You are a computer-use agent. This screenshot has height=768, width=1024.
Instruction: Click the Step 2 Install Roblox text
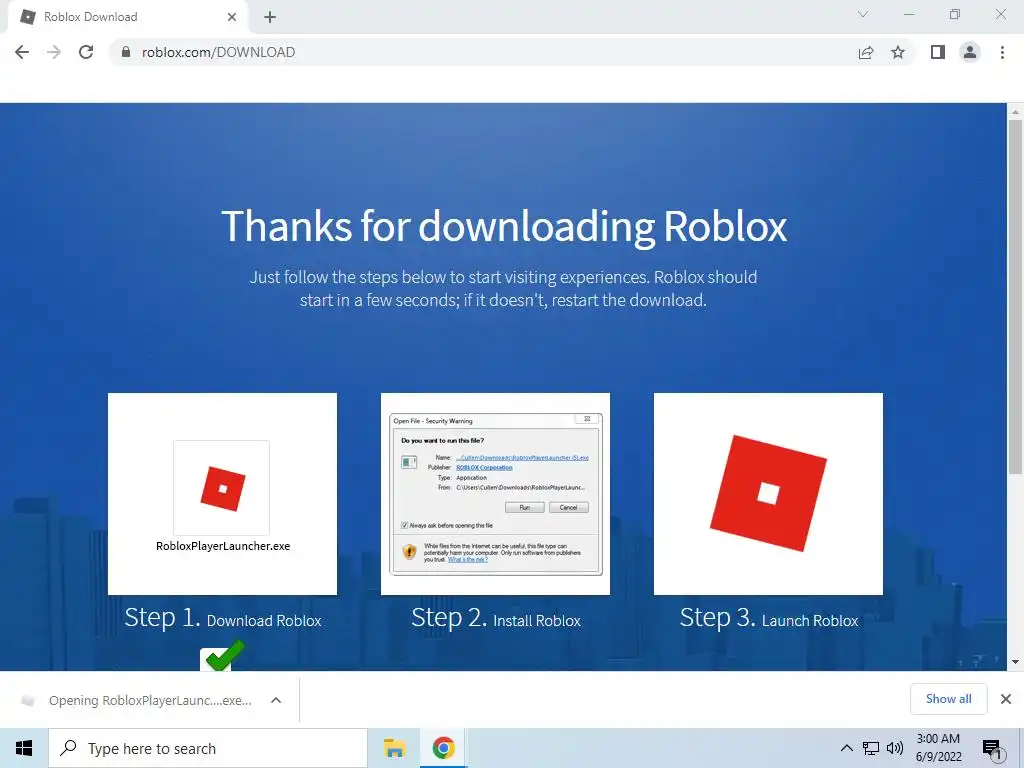click(496, 618)
